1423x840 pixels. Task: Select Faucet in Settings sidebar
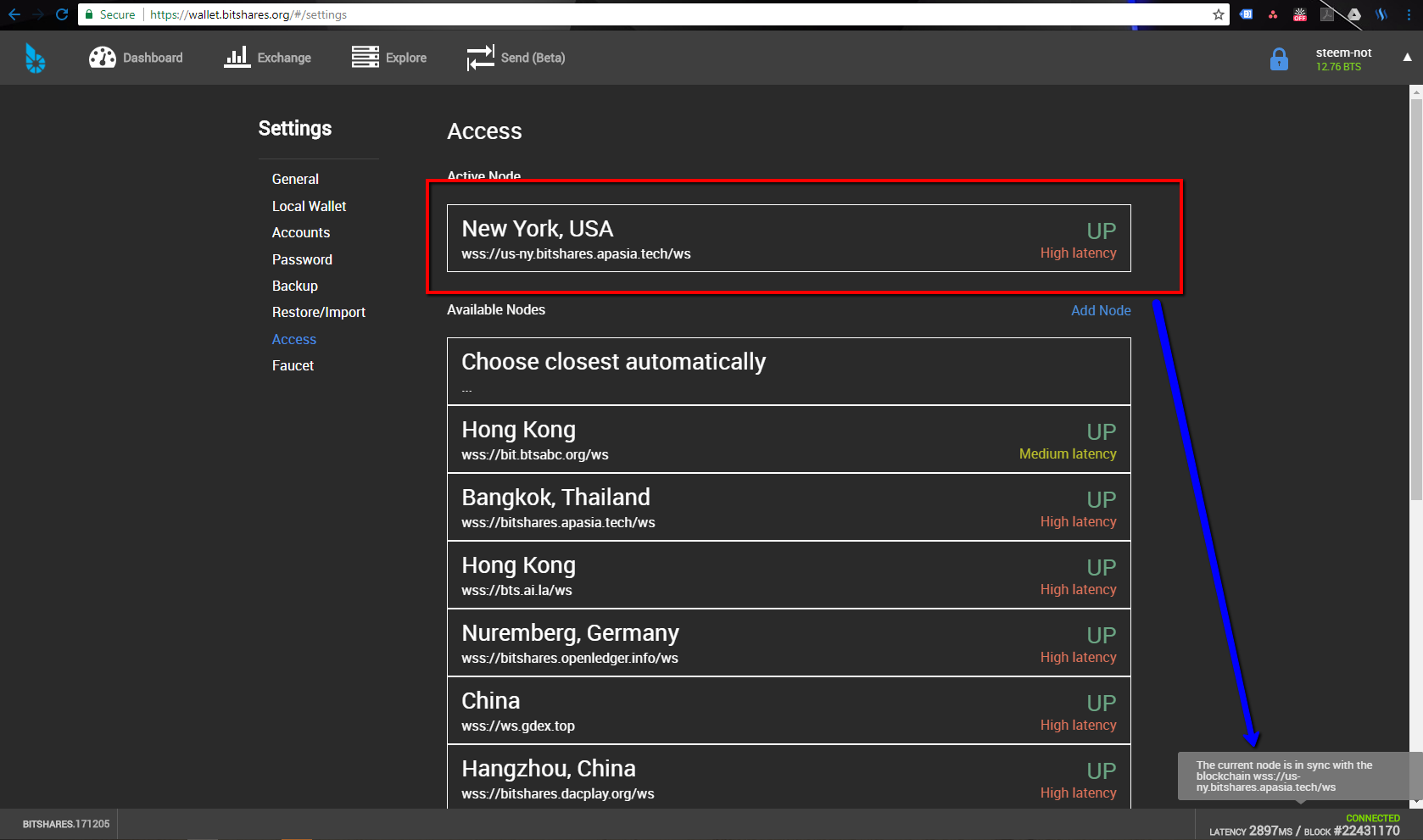click(x=293, y=365)
